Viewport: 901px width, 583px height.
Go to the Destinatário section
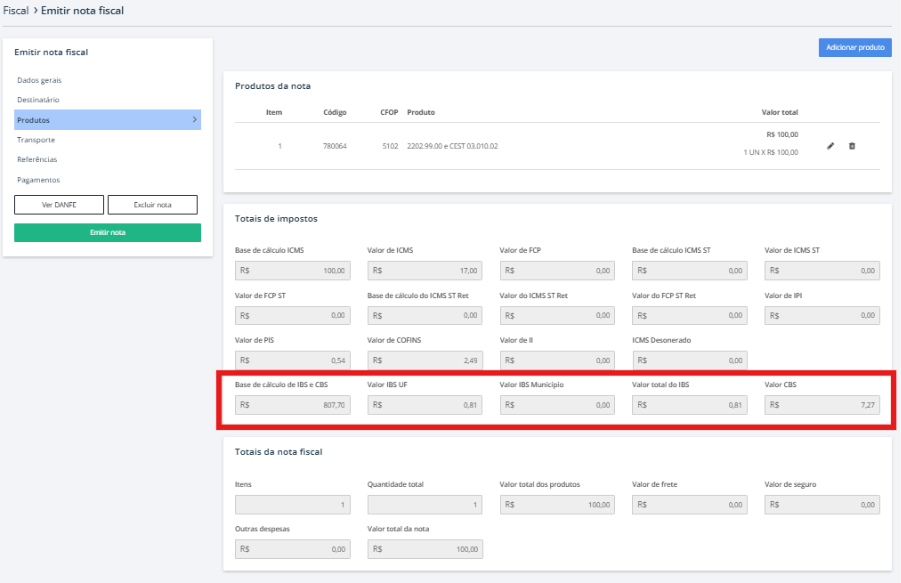coord(38,100)
